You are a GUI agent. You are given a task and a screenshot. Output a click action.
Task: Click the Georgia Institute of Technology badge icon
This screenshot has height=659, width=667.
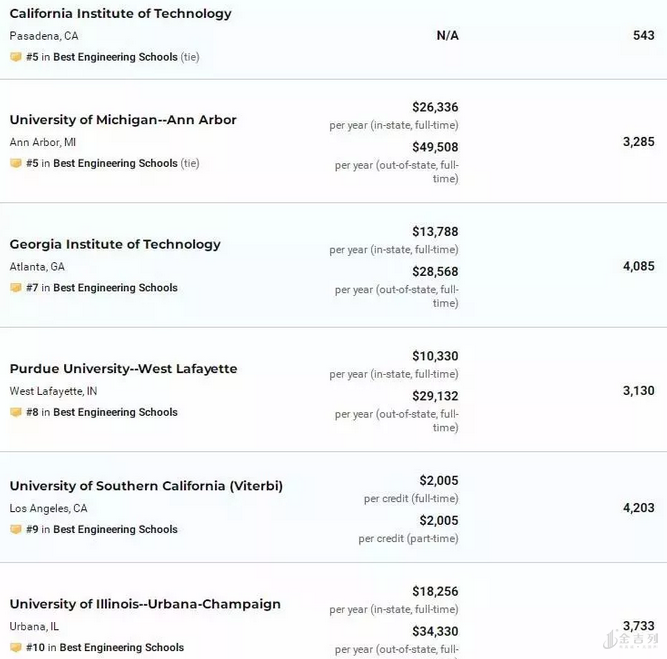click(x=16, y=288)
